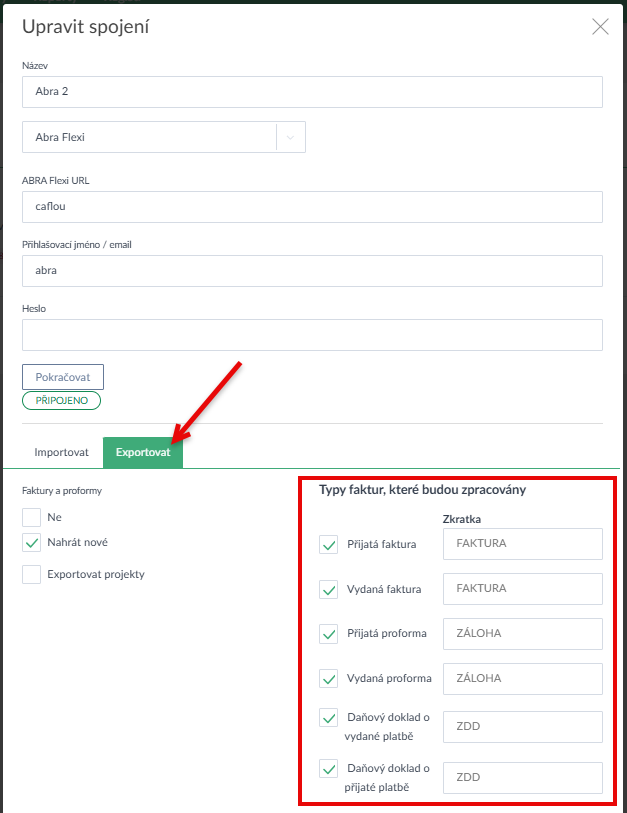Check the Ne checkbox
The image size is (627, 813).
tap(32, 517)
